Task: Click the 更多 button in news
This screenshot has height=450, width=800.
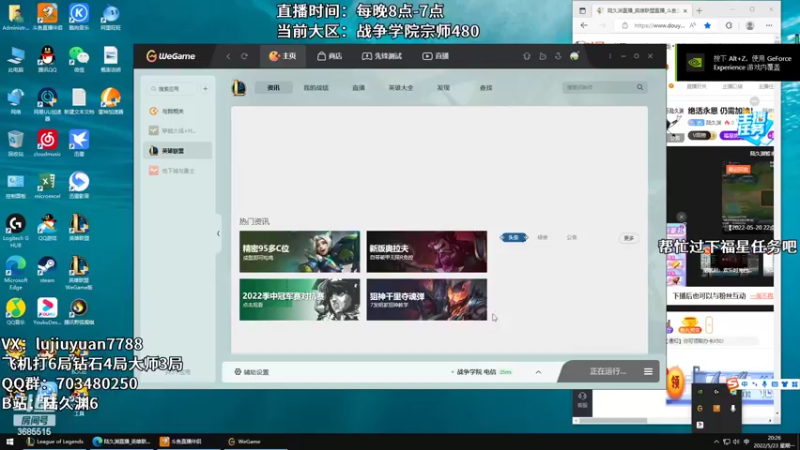Action: pos(629,238)
